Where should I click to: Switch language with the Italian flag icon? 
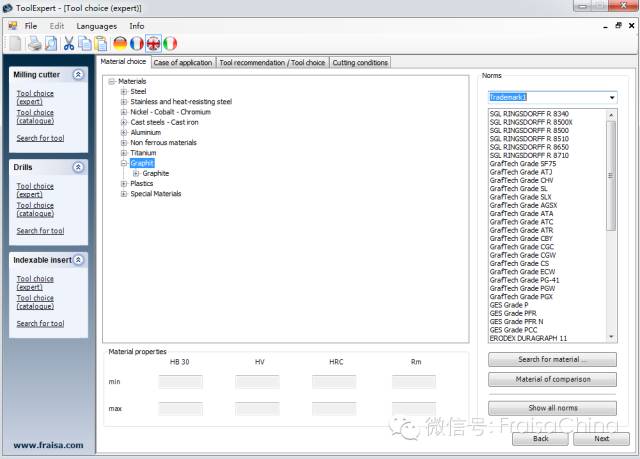click(x=170, y=43)
